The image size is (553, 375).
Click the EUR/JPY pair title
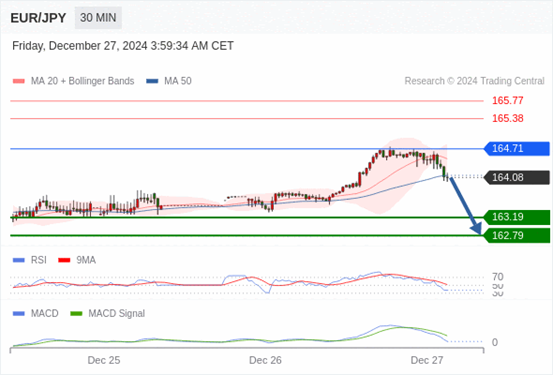pyautogui.click(x=38, y=18)
